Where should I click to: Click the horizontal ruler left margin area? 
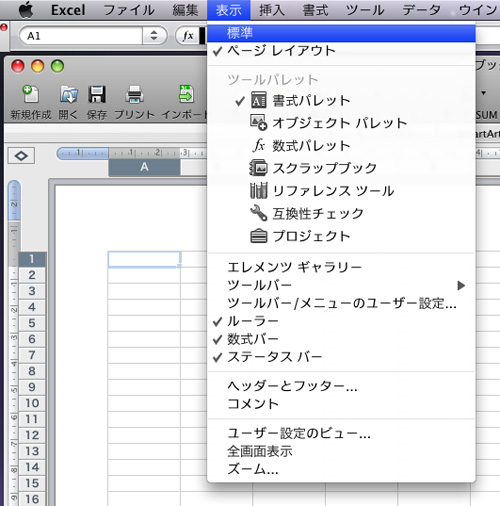tap(83, 153)
